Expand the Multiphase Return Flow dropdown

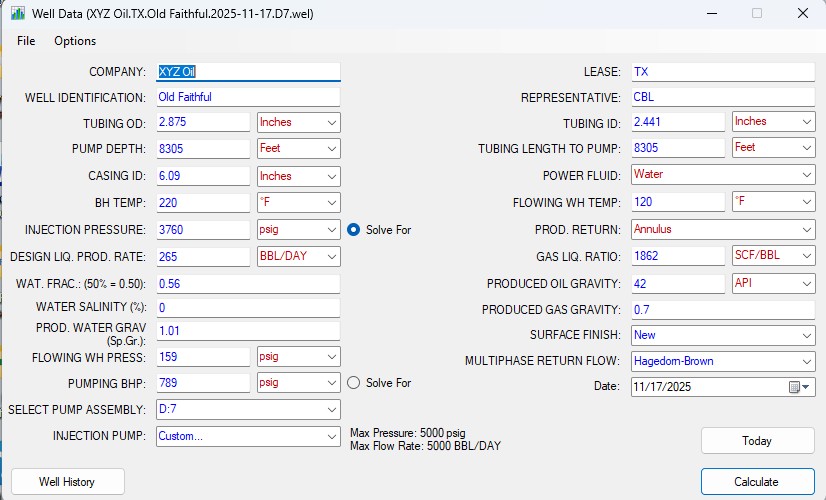click(x=723, y=361)
